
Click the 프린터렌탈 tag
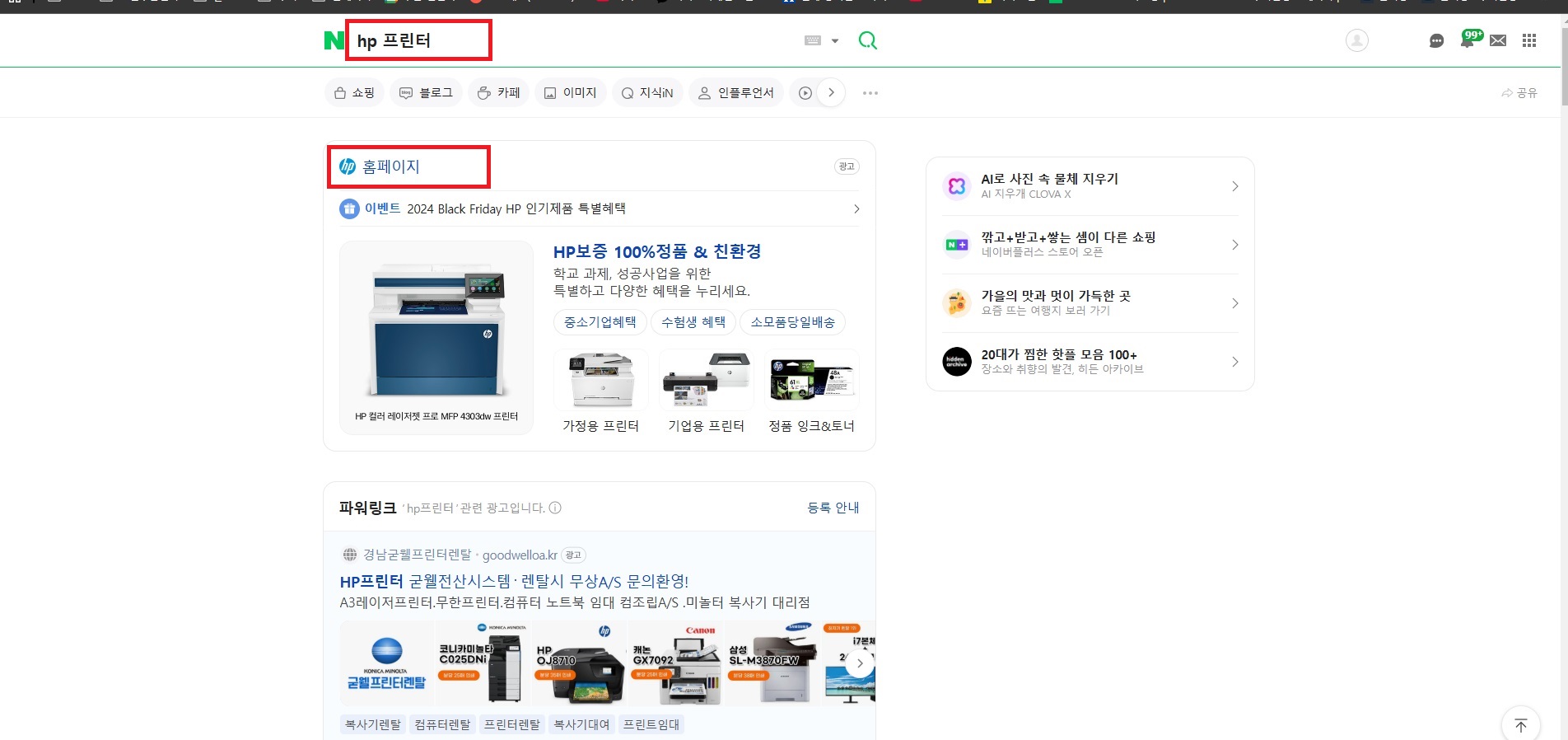pyautogui.click(x=511, y=724)
